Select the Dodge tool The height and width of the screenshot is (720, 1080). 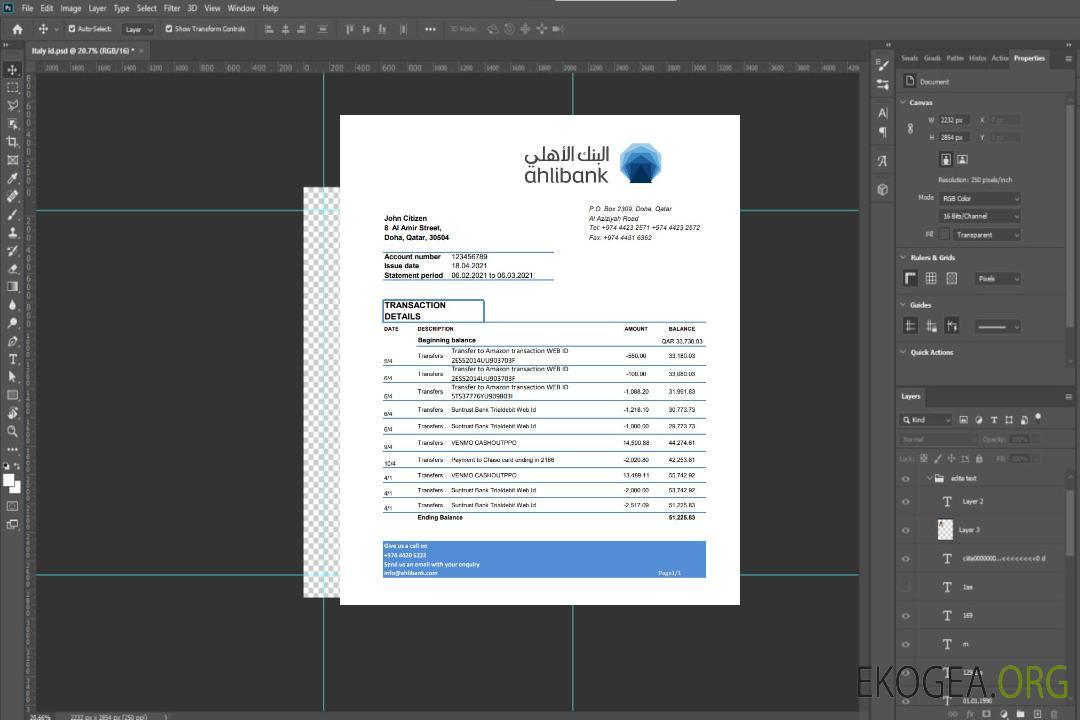tap(12, 322)
